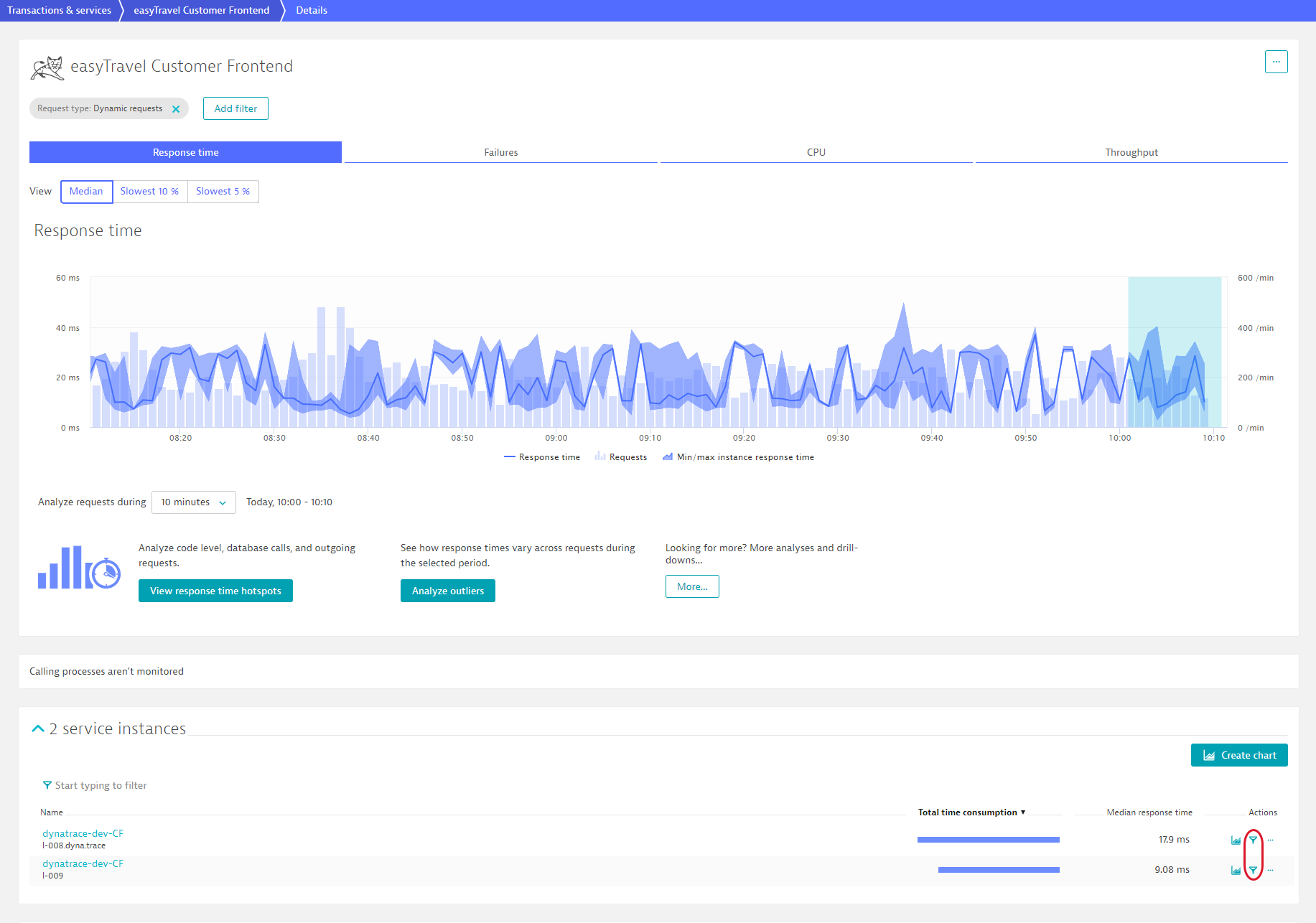This screenshot has width=1316, height=923.
Task: Click the 17.9 ms median value
Action: click(x=1174, y=840)
